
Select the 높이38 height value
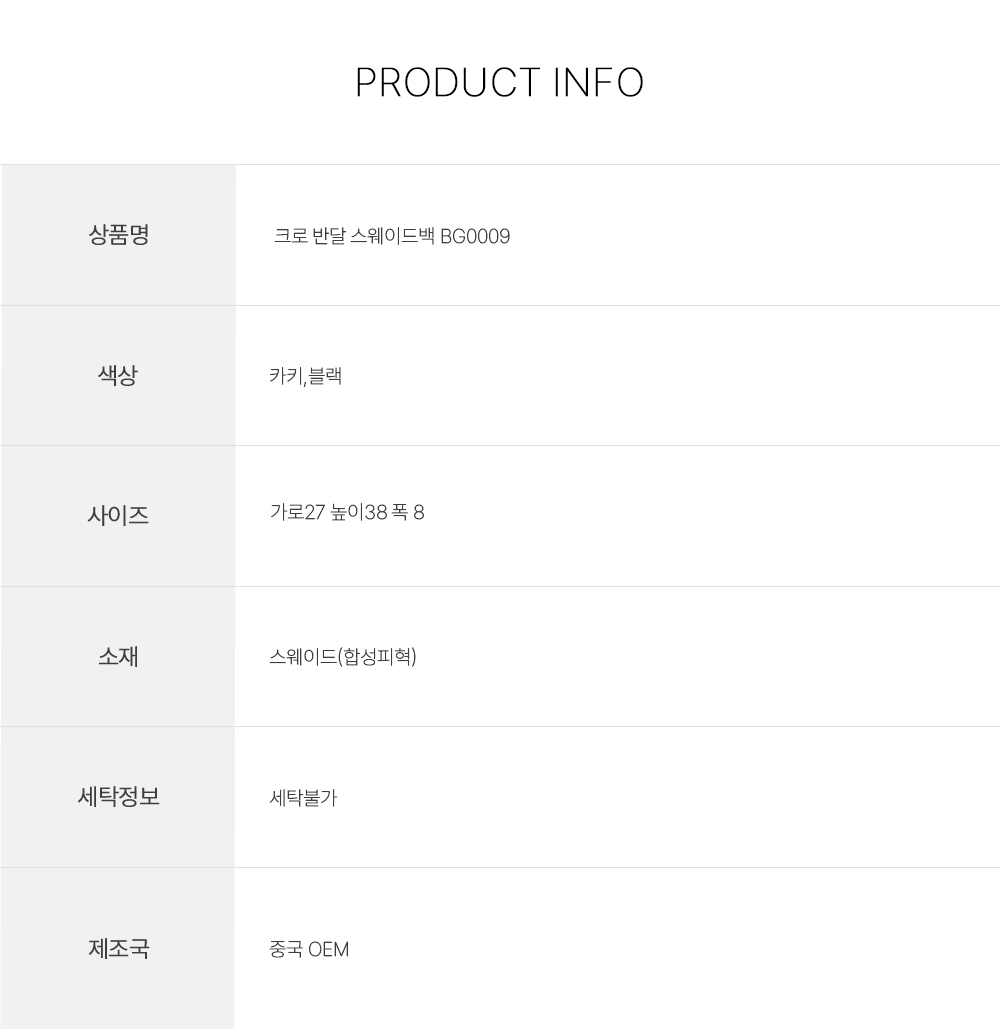point(361,513)
